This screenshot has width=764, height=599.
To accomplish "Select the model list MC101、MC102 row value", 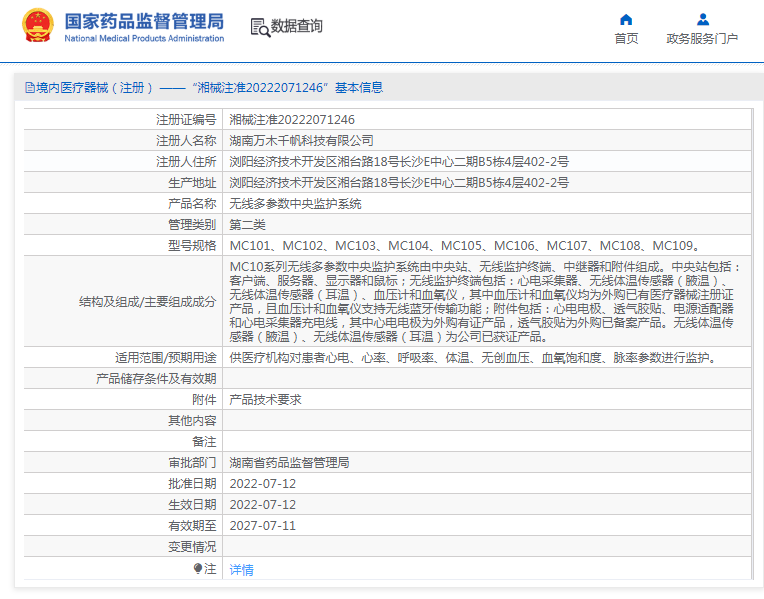I will (465, 246).
